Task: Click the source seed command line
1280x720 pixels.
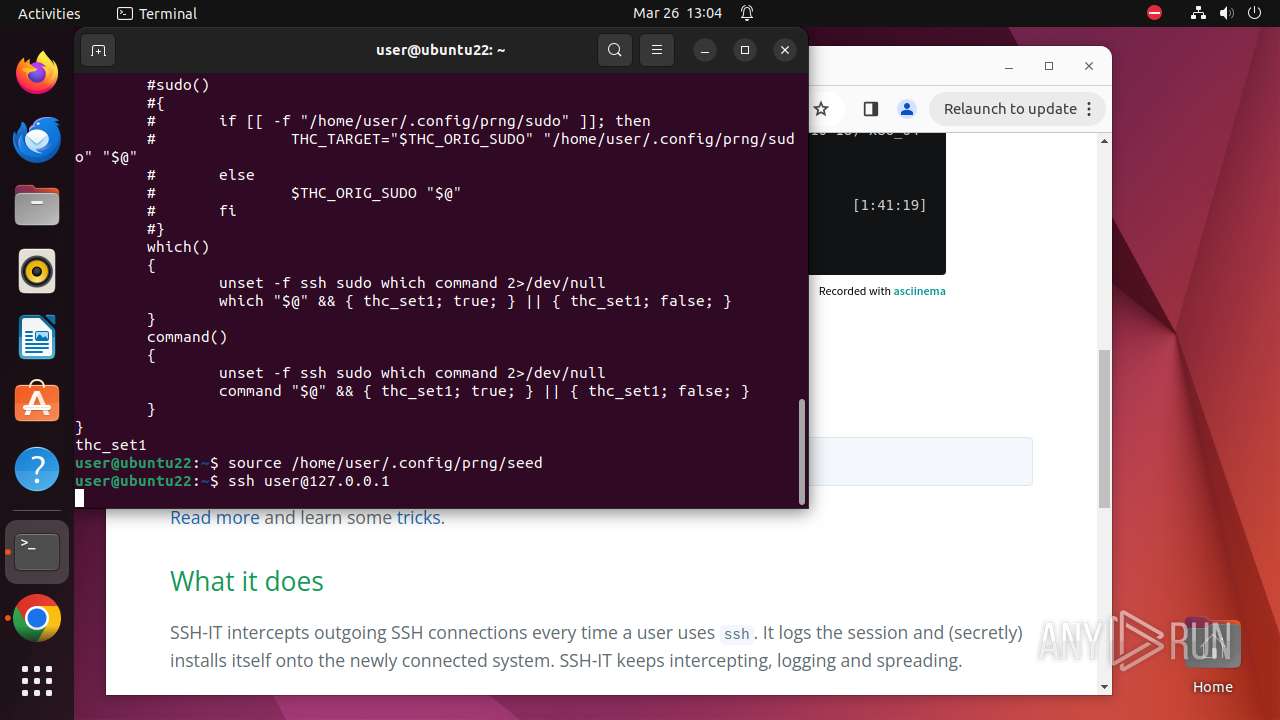Action: point(309,463)
